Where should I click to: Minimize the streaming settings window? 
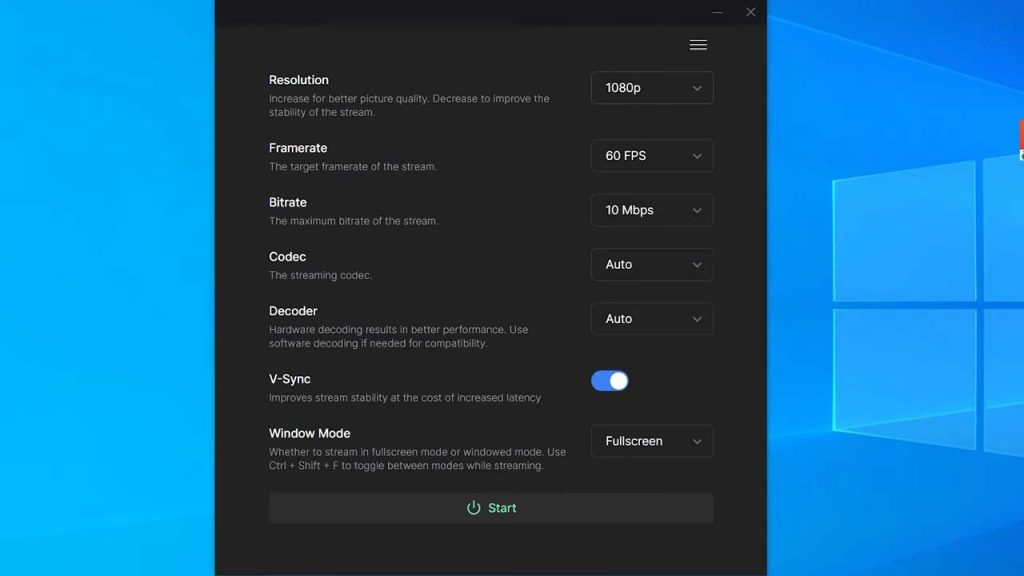click(717, 12)
